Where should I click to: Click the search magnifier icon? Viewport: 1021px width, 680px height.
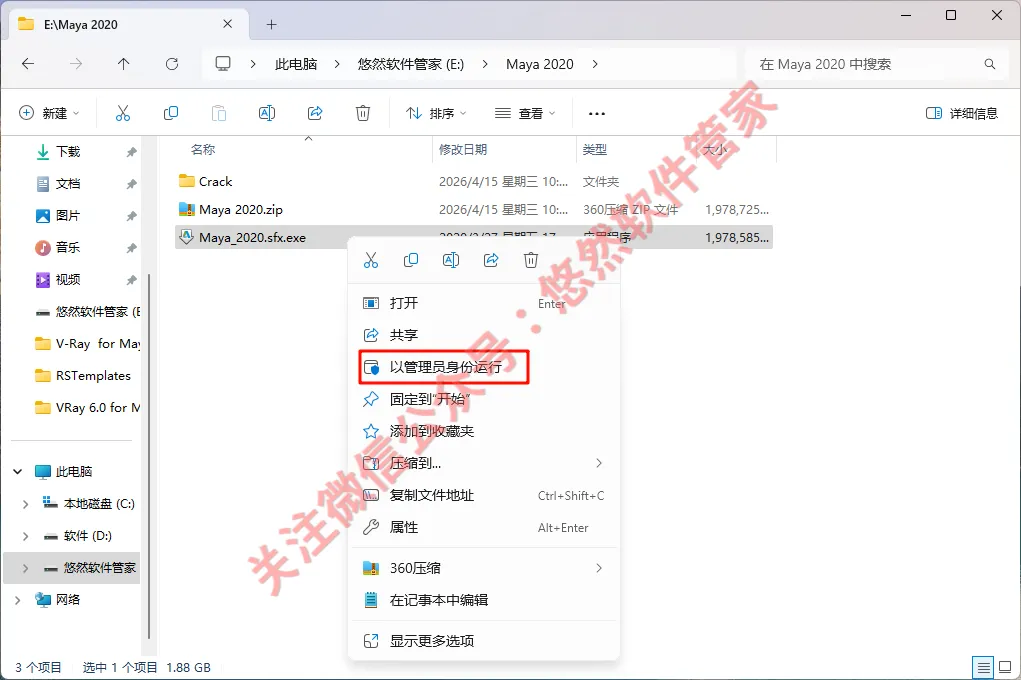click(990, 64)
